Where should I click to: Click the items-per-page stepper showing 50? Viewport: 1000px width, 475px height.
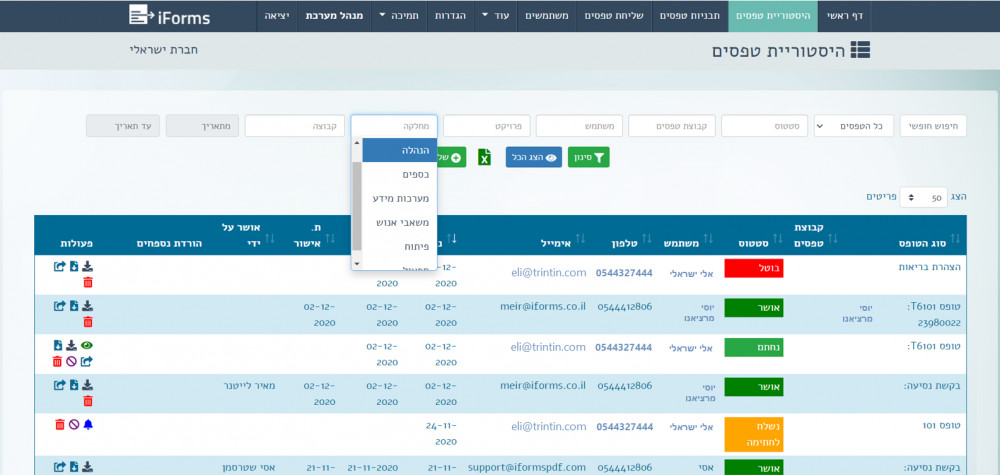click(x=923, y=197)
